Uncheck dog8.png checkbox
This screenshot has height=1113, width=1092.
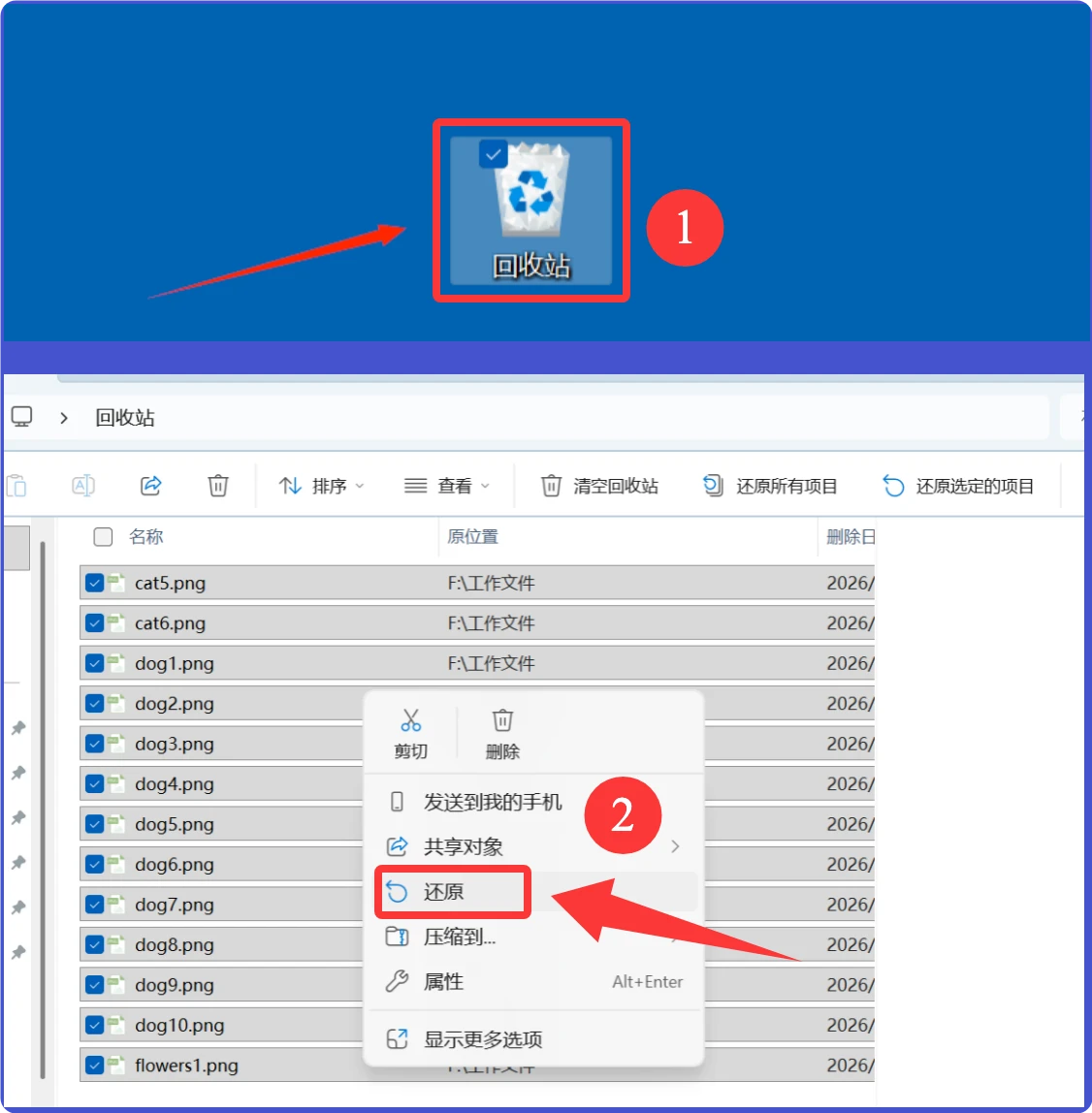(94, 944)
